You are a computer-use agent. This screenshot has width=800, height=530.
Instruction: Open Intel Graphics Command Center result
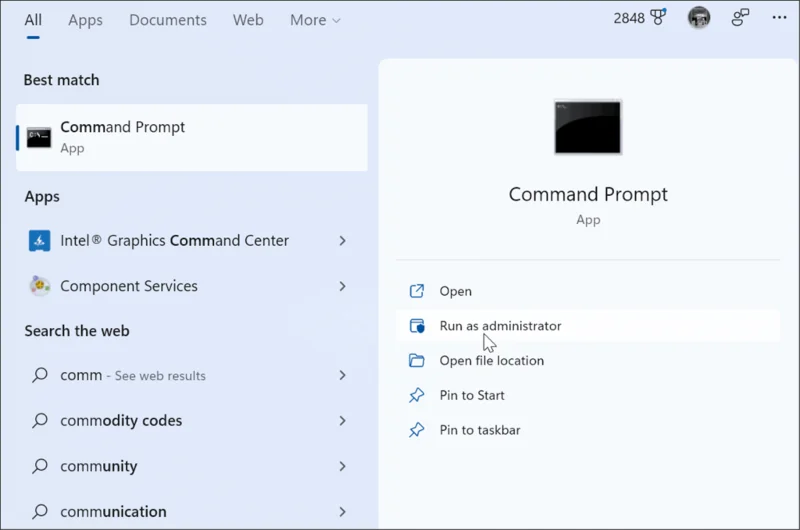(174, 241)
